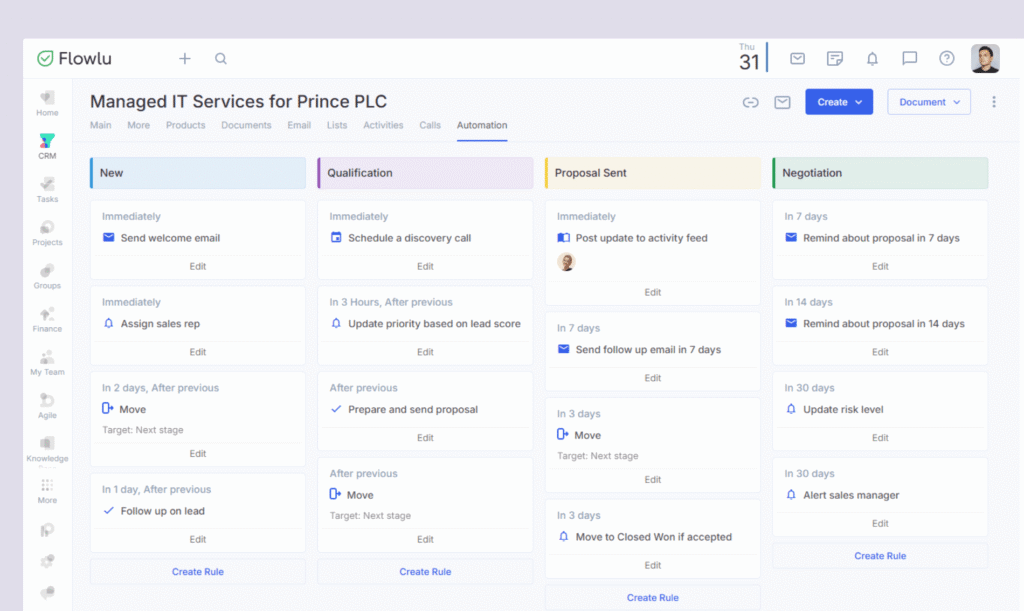Open the Document dropdown menu
1024x611 pixels.
[x=928, y=101]
